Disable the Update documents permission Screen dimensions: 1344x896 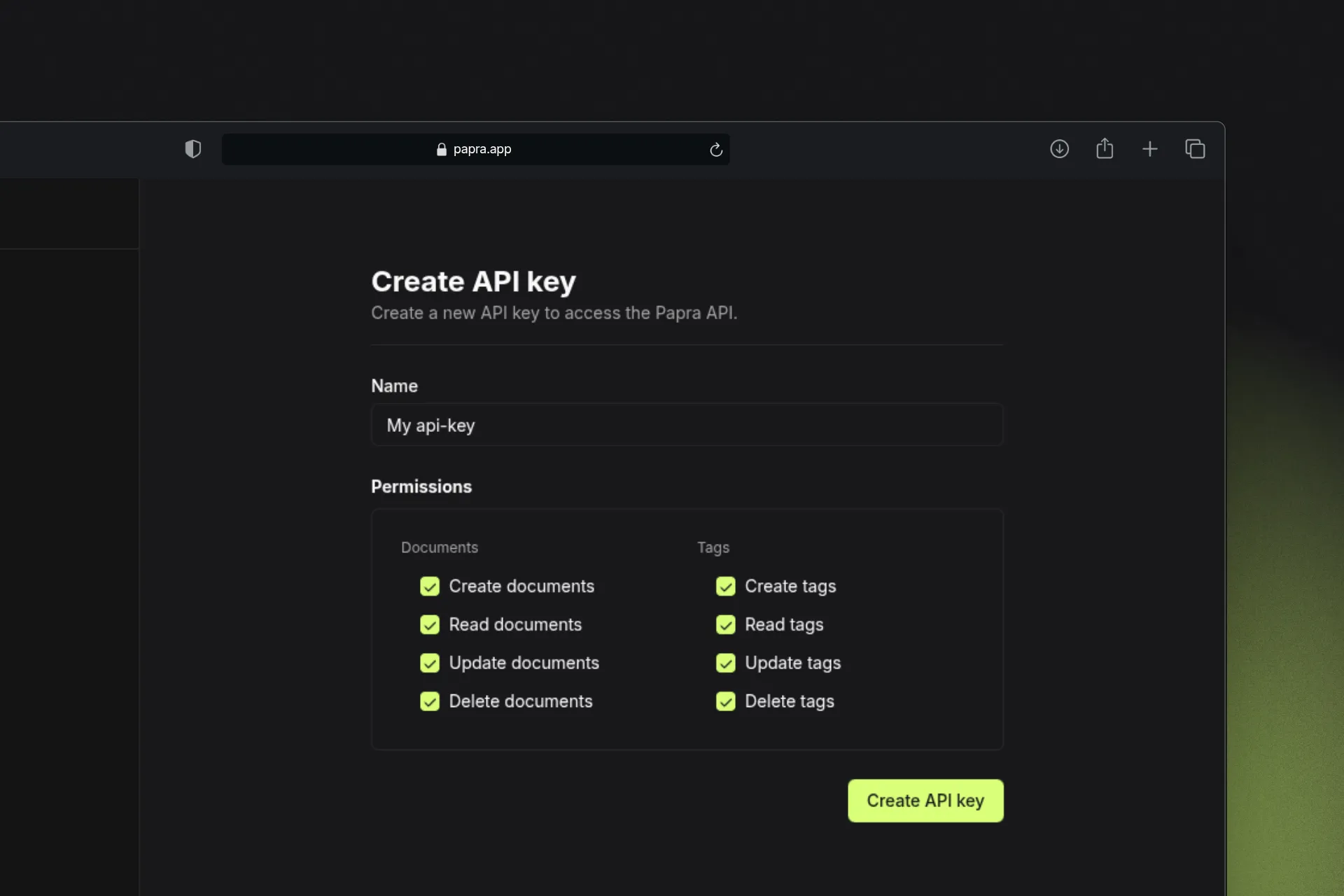[429, 663]
